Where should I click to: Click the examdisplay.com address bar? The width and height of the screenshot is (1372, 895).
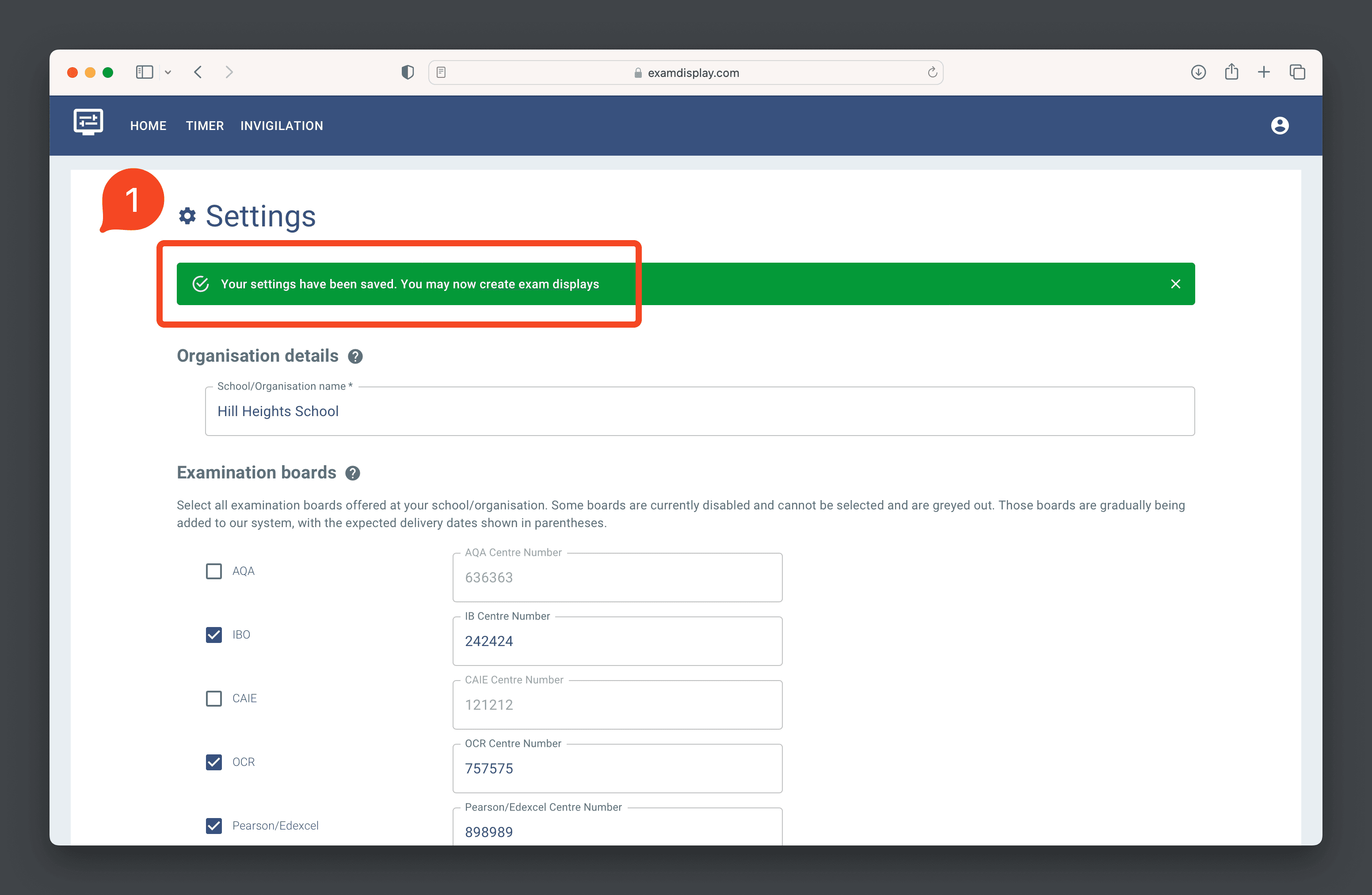[x=686, y=72]
